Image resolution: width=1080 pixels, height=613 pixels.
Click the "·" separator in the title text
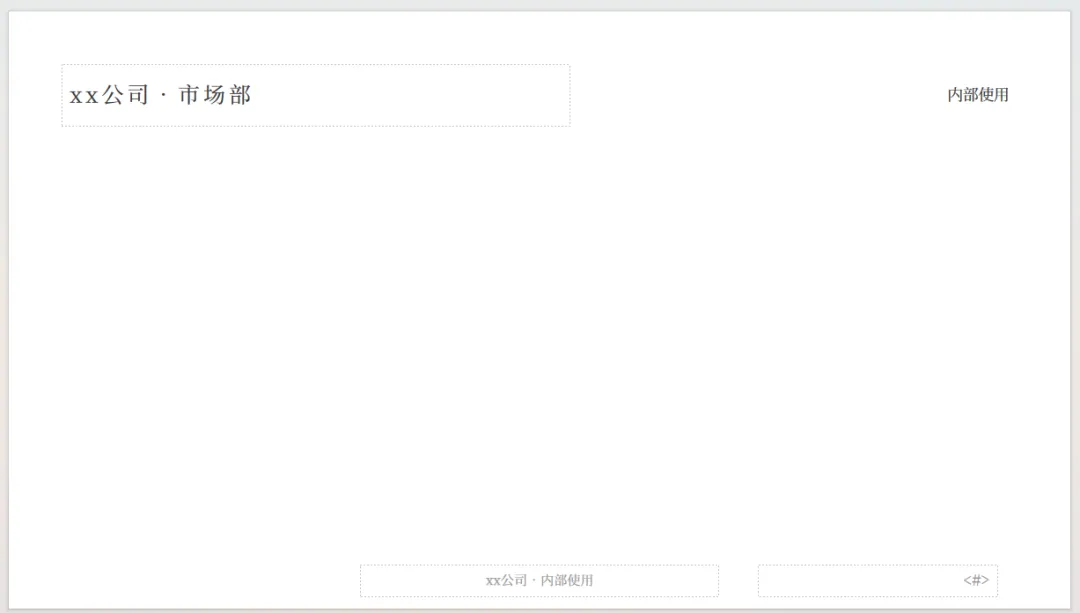tap(164, 96)
